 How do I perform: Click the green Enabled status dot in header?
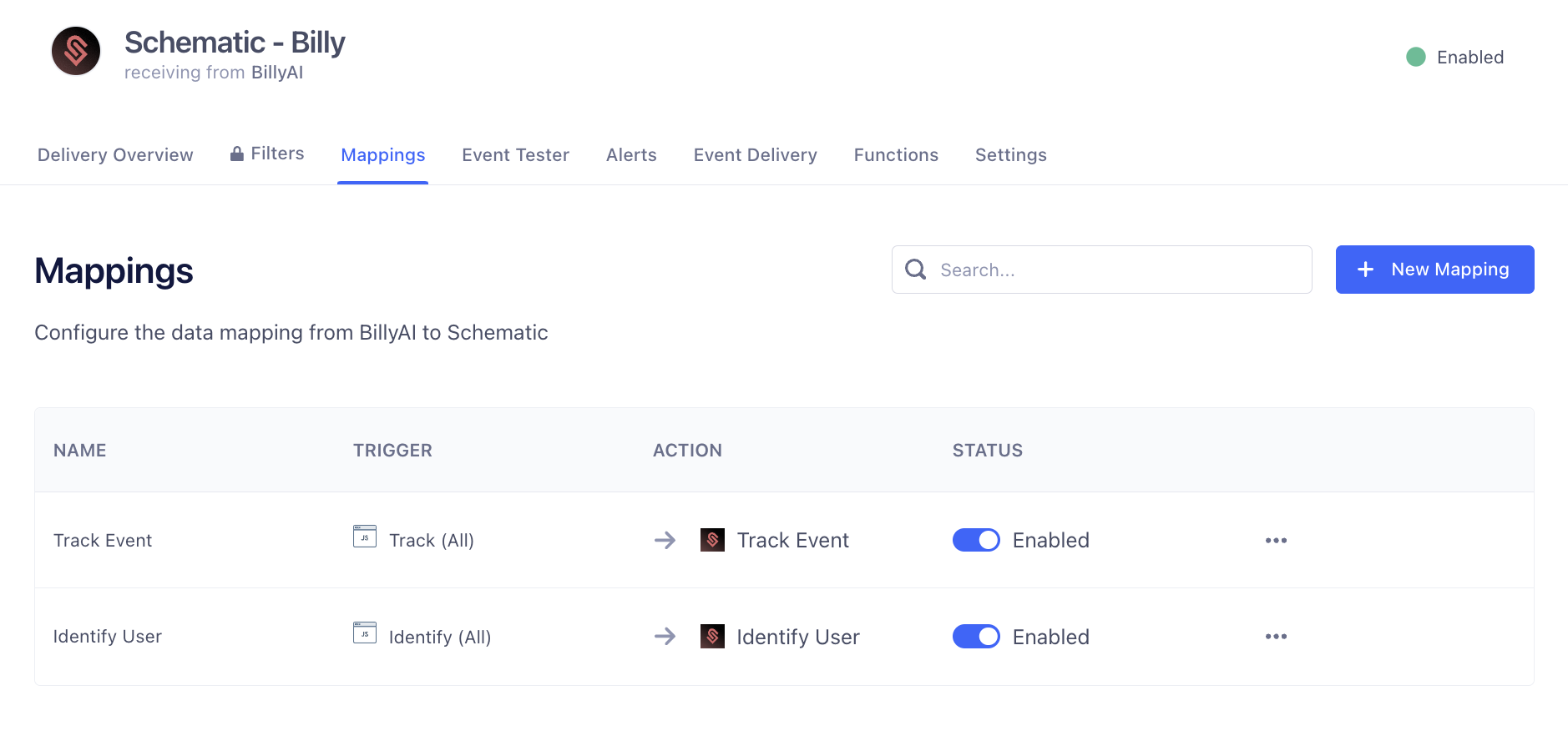click(x=1416, y=57)
